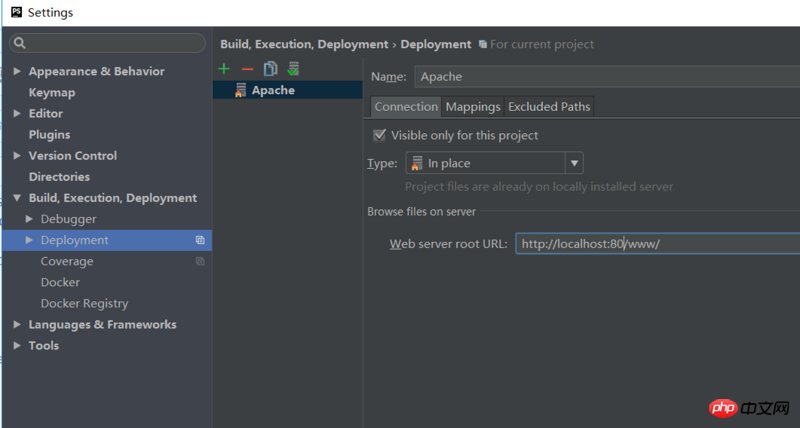This screenshot has width=800, height=428.
Task: Click the Web server root URL field
Action: tap(657, 244)
